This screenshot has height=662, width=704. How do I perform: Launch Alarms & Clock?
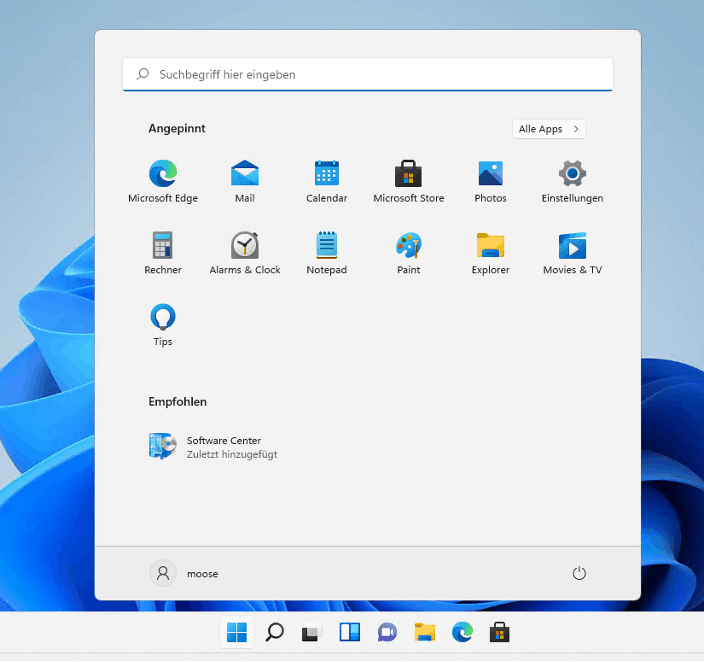[x=245, y=253]
